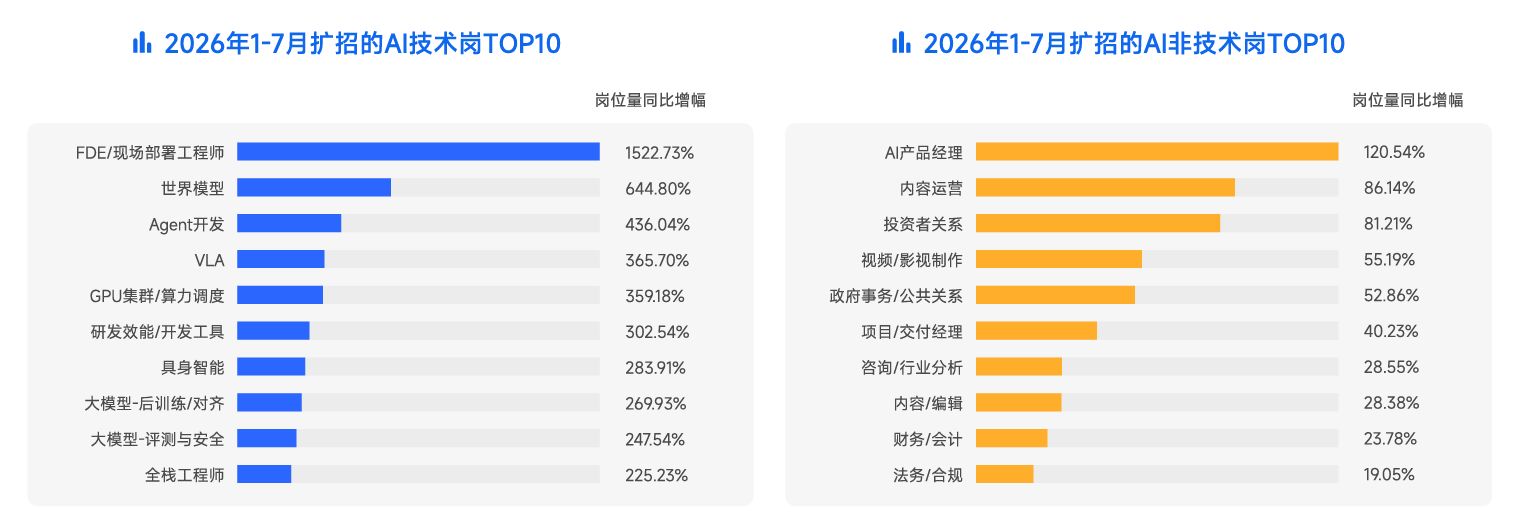Click the blue bar chart icon beside AI技术岗 title
This screenshot has height=512, width=1514.
(x=142, y=42)
